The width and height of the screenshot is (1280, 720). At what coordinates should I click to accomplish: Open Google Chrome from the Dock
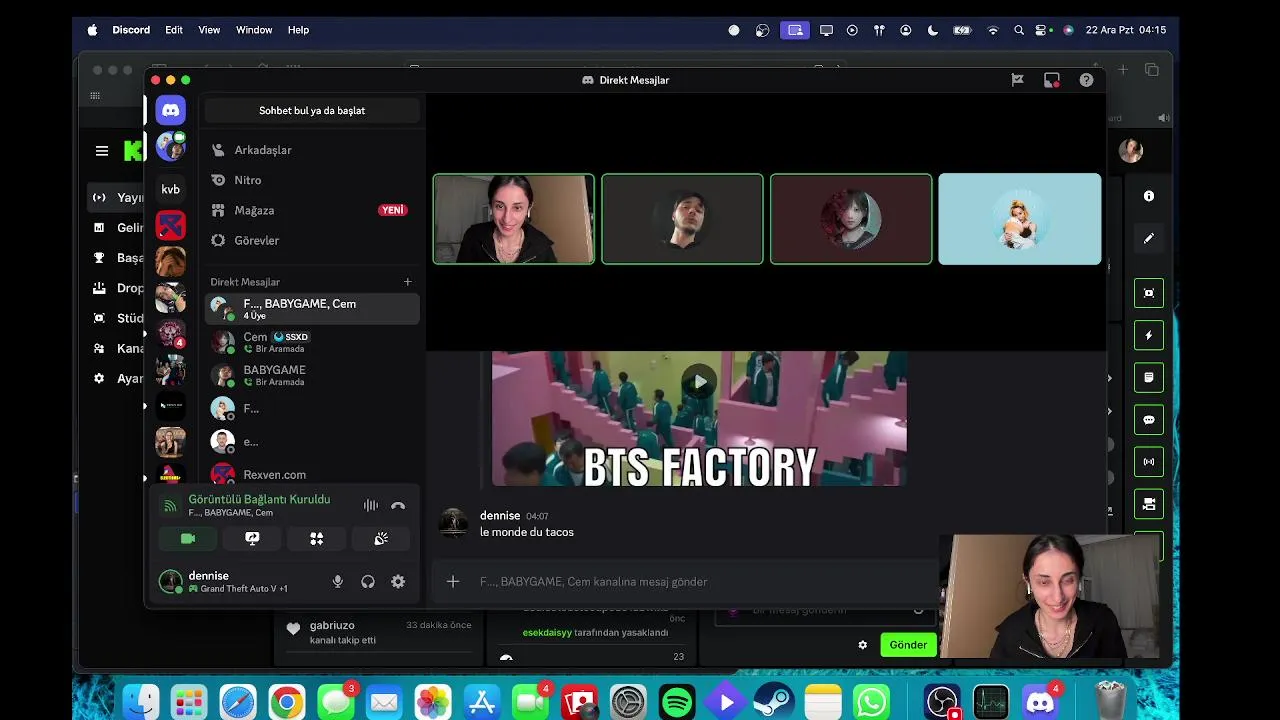286,703
